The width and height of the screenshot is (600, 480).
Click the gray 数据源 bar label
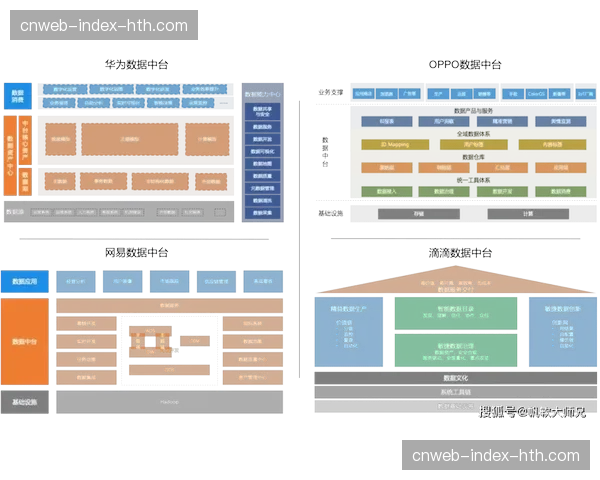point(15,211)
